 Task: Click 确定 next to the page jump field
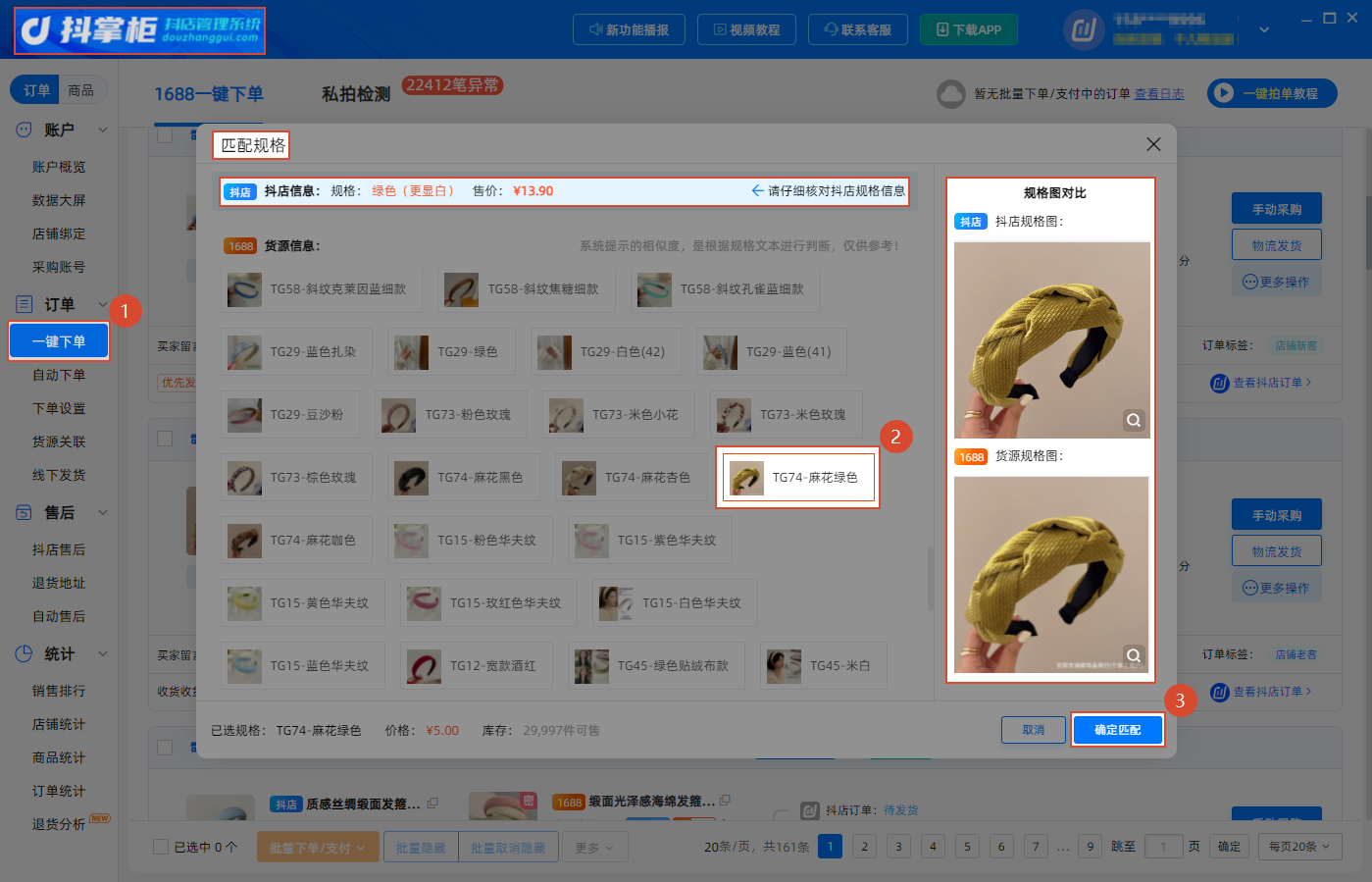click(1230, 847)
